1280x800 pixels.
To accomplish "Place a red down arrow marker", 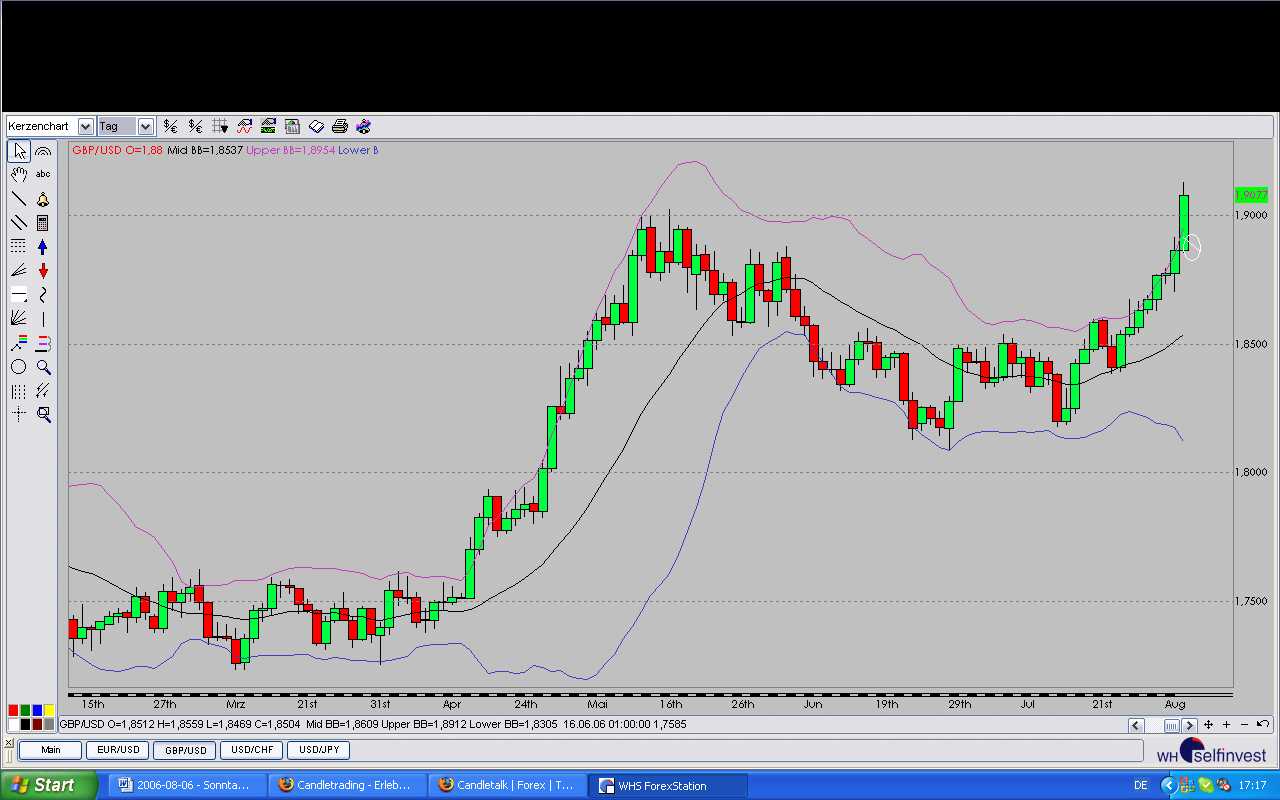I will point(43,271).
